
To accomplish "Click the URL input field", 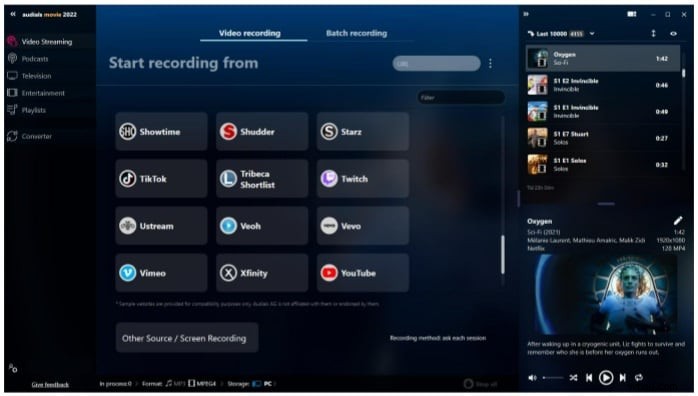I will click(436, 64).
